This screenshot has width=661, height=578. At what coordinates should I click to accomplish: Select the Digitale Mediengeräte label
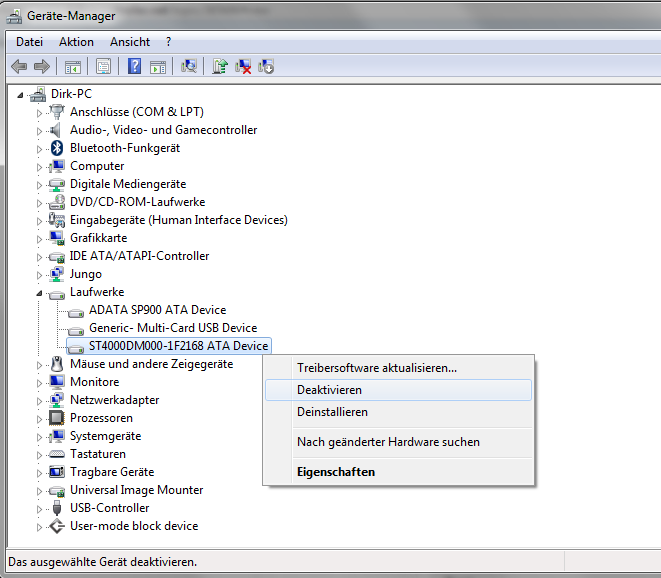pos(128,184)
